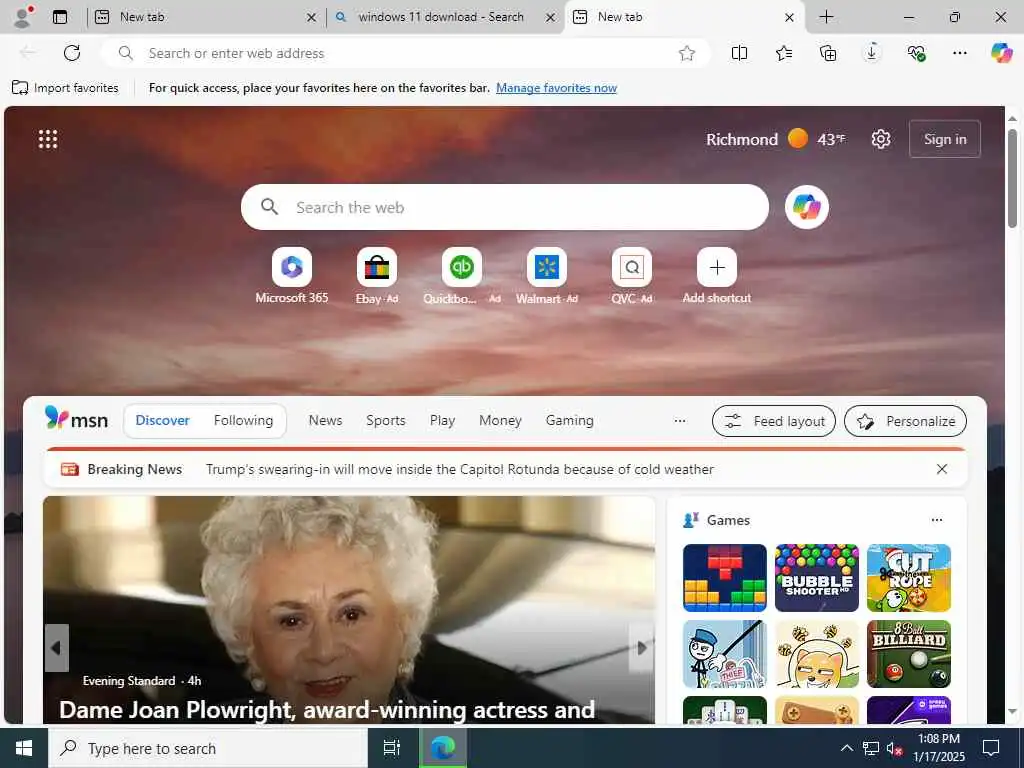Open the Favorites list icon
Image resolution: width=1024 pixels, height=768 pixels.
click(784, 53)
